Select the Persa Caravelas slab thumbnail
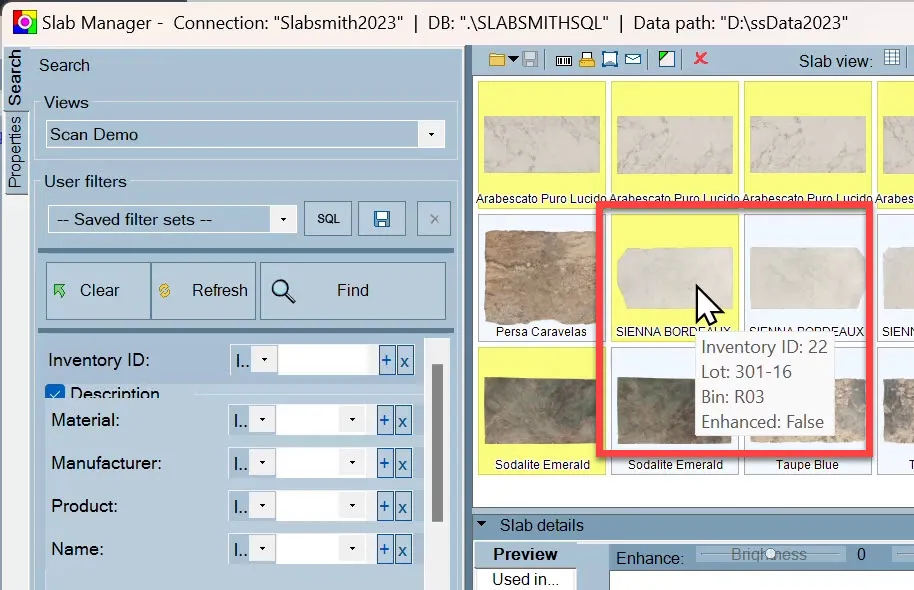Screen dimensions: 914x590 [541, 278]
